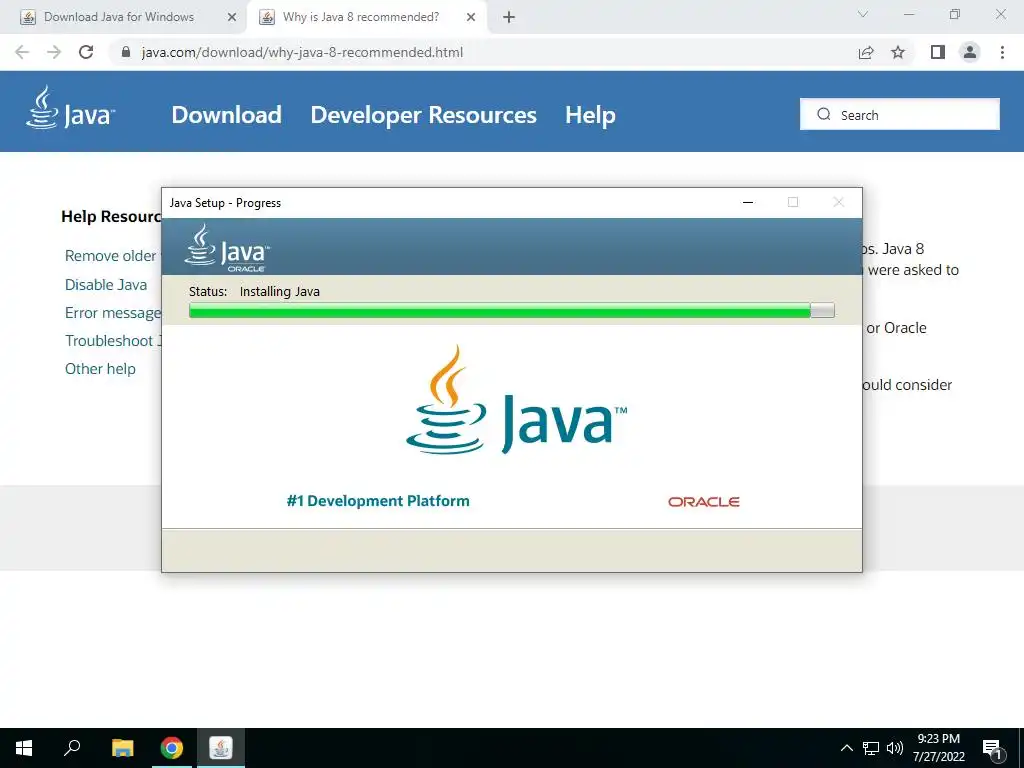Show hidden system tray icons
The image size is (1024, 768).
click(846, 748)
